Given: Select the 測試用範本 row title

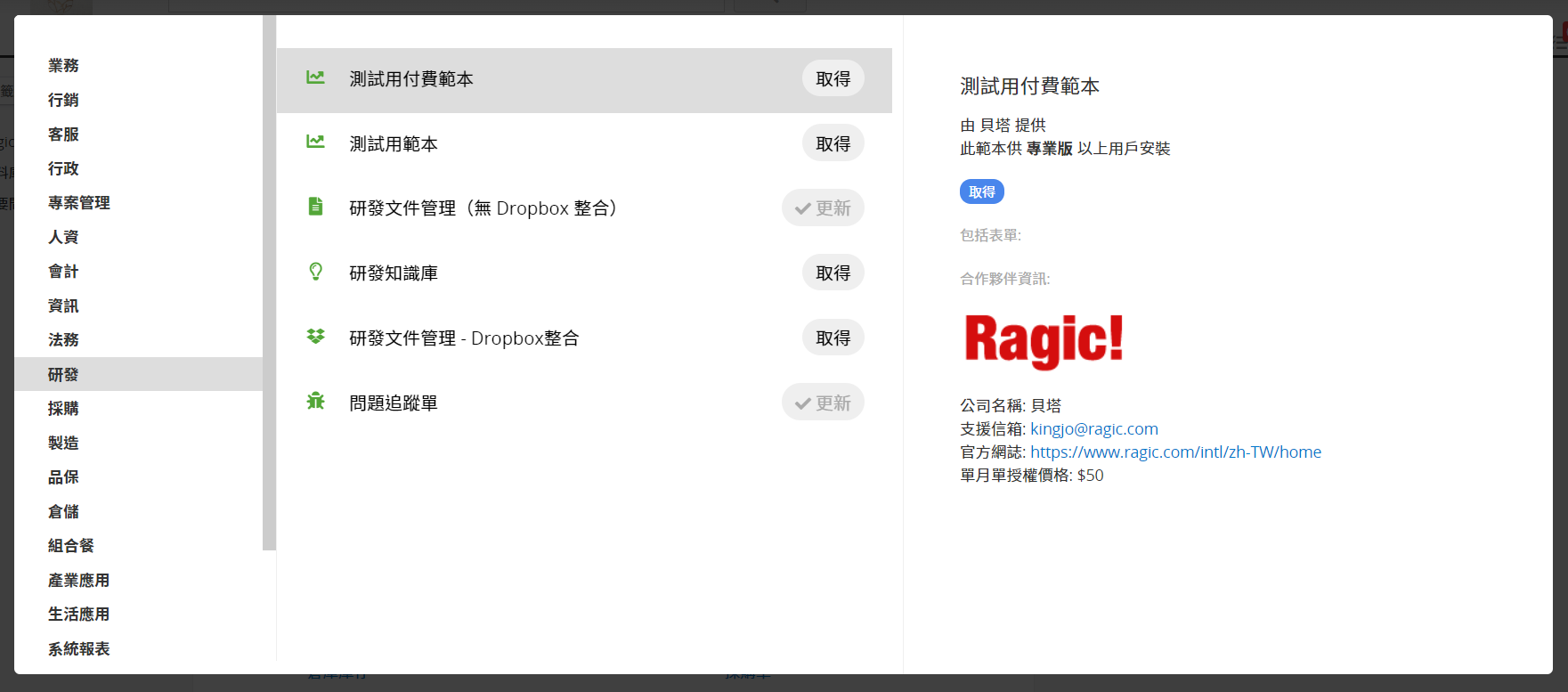Looking at the screenshot, I should (x=394, y=143).
